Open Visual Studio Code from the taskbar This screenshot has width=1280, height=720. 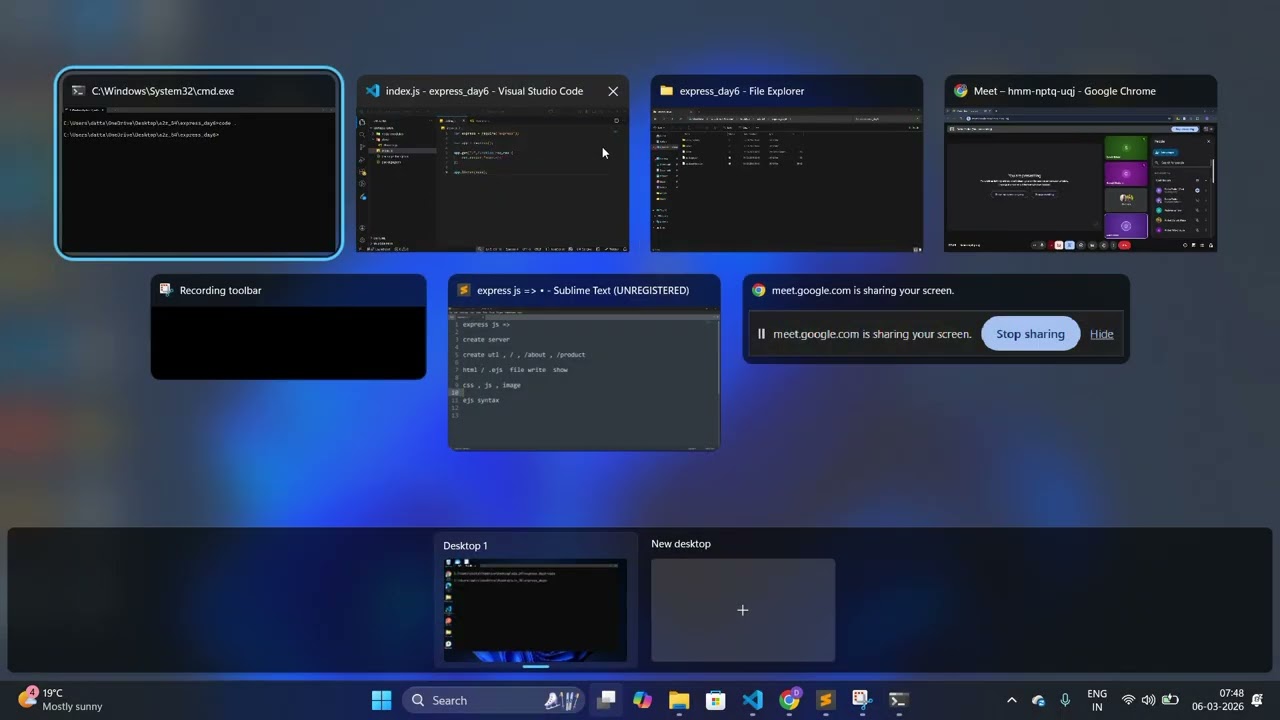752,700
